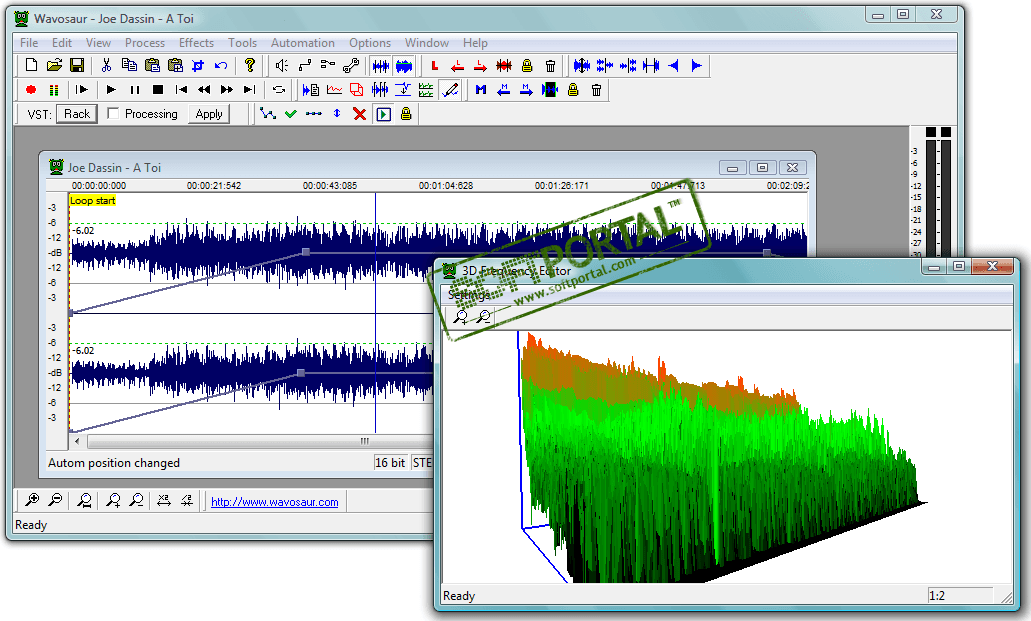Click the Save floppy disk icon
The width and height of the screenshot is (1031, 621).
(76, 66)
